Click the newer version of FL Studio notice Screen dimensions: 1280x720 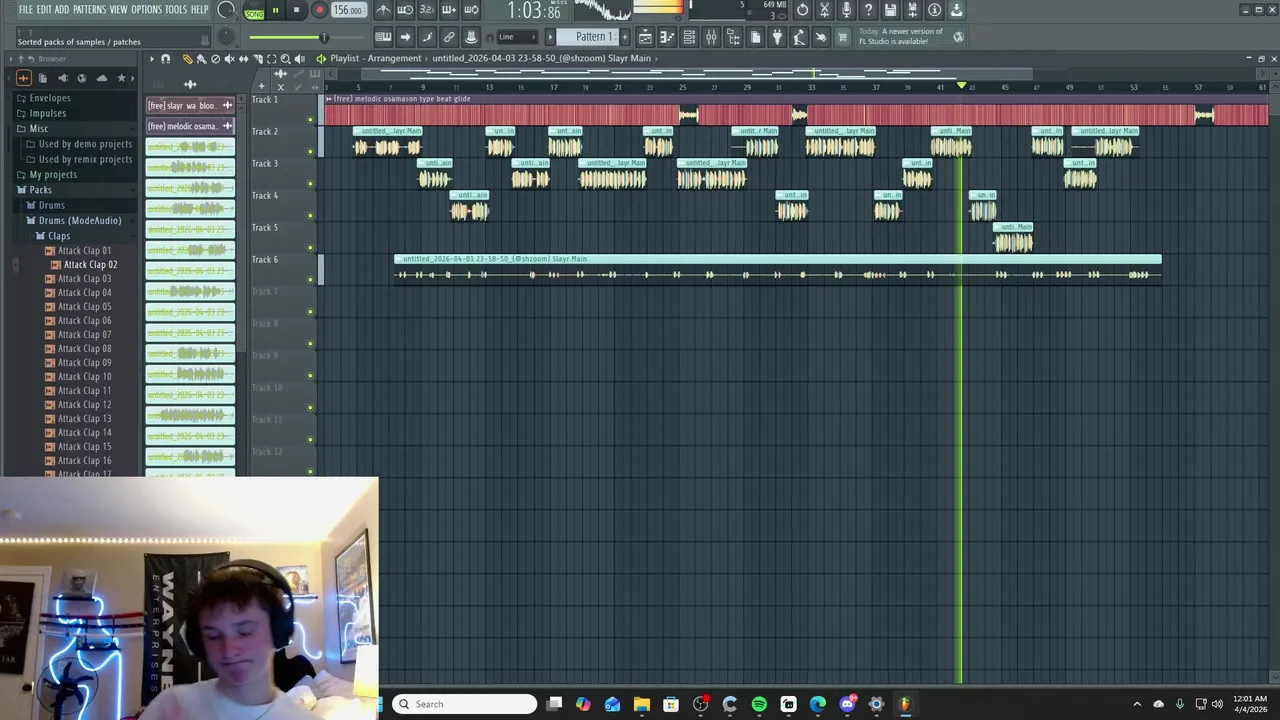(x=904, y=37)
